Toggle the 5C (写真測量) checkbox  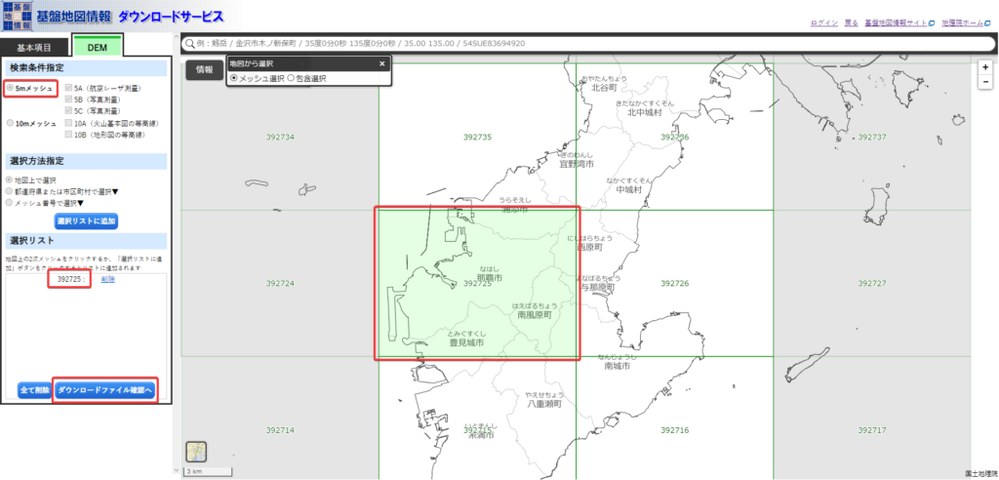point(68,111)
